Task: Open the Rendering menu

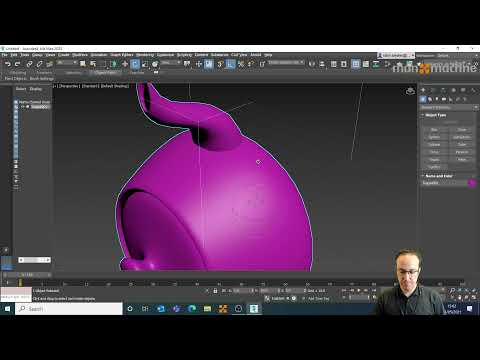Action: coord(145,55)
